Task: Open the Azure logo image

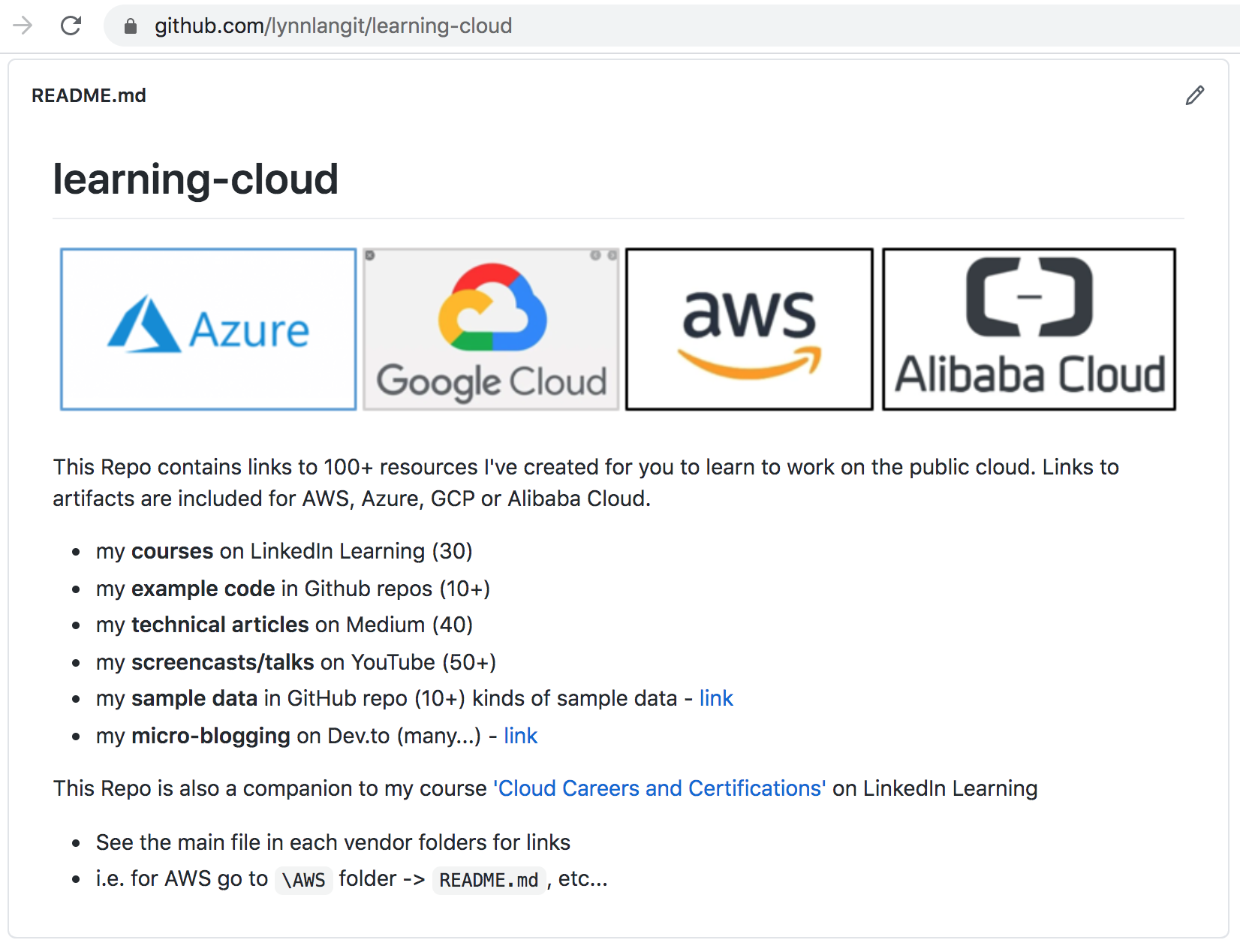Action: [x=209, y=330]
